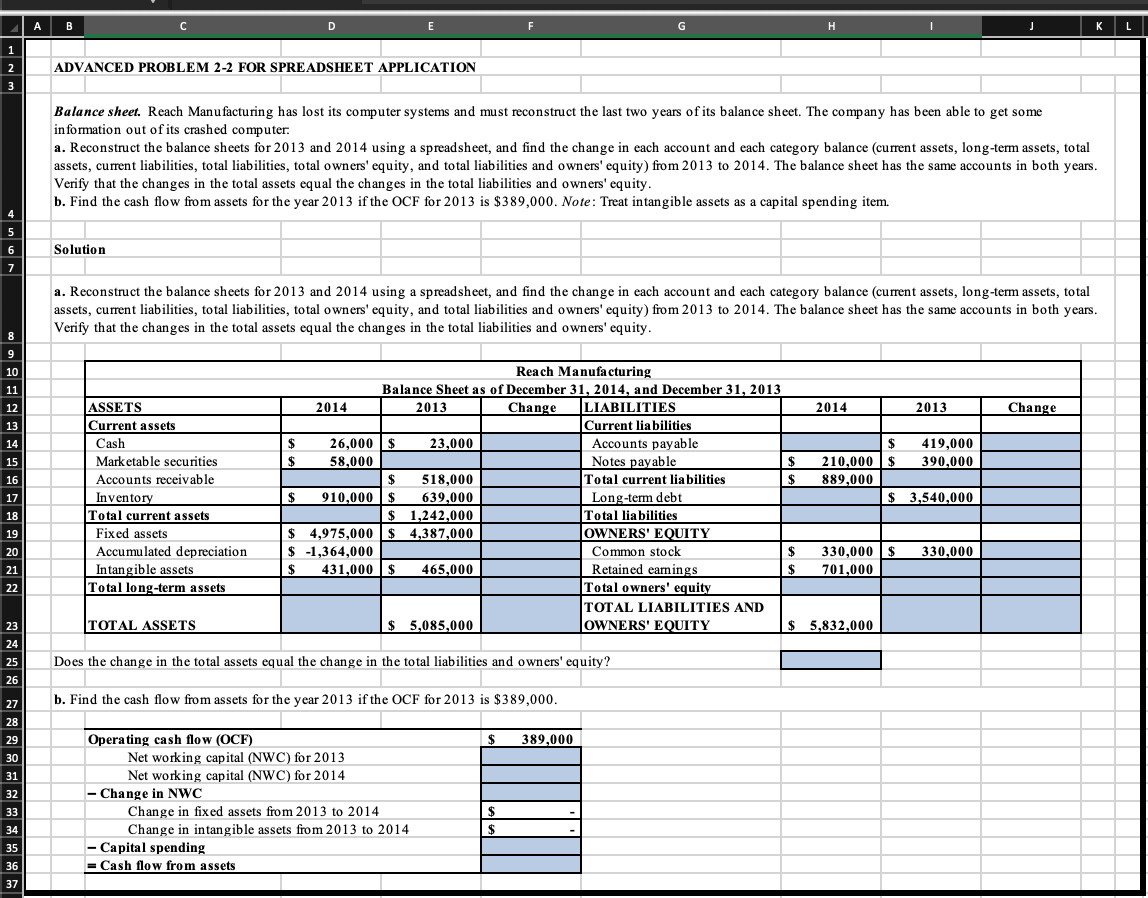Select row 14 header

tap(12, 444)
